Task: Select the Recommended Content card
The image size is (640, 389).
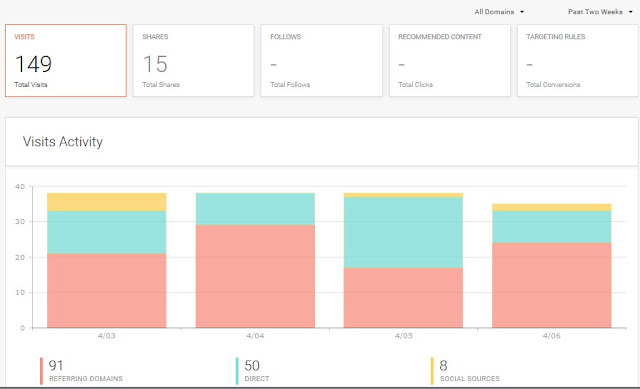Action: pyautogui.click(x=450, y=60)
